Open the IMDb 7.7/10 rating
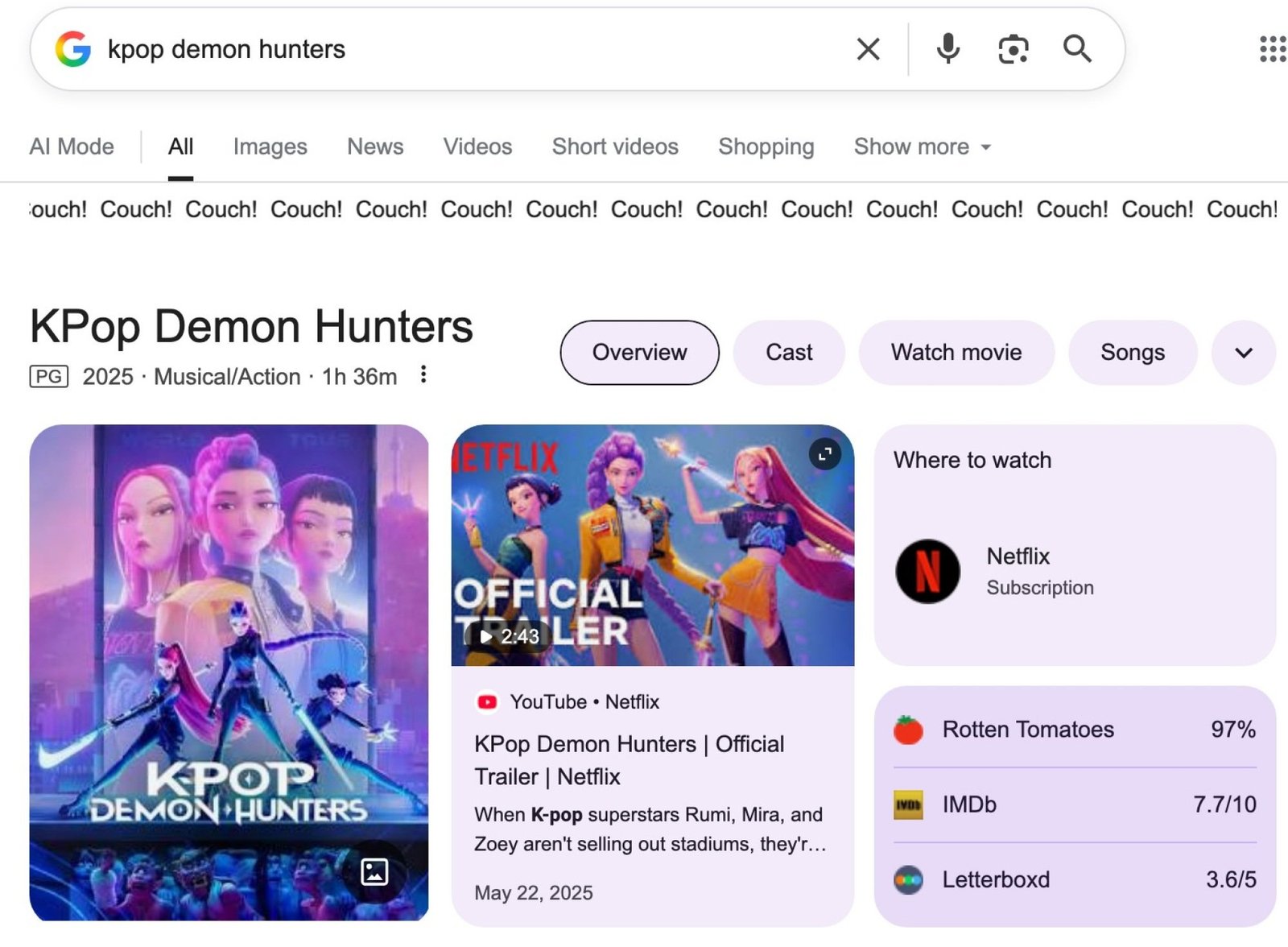This screenshot has height=947, width=1288. click(1075, 804)
